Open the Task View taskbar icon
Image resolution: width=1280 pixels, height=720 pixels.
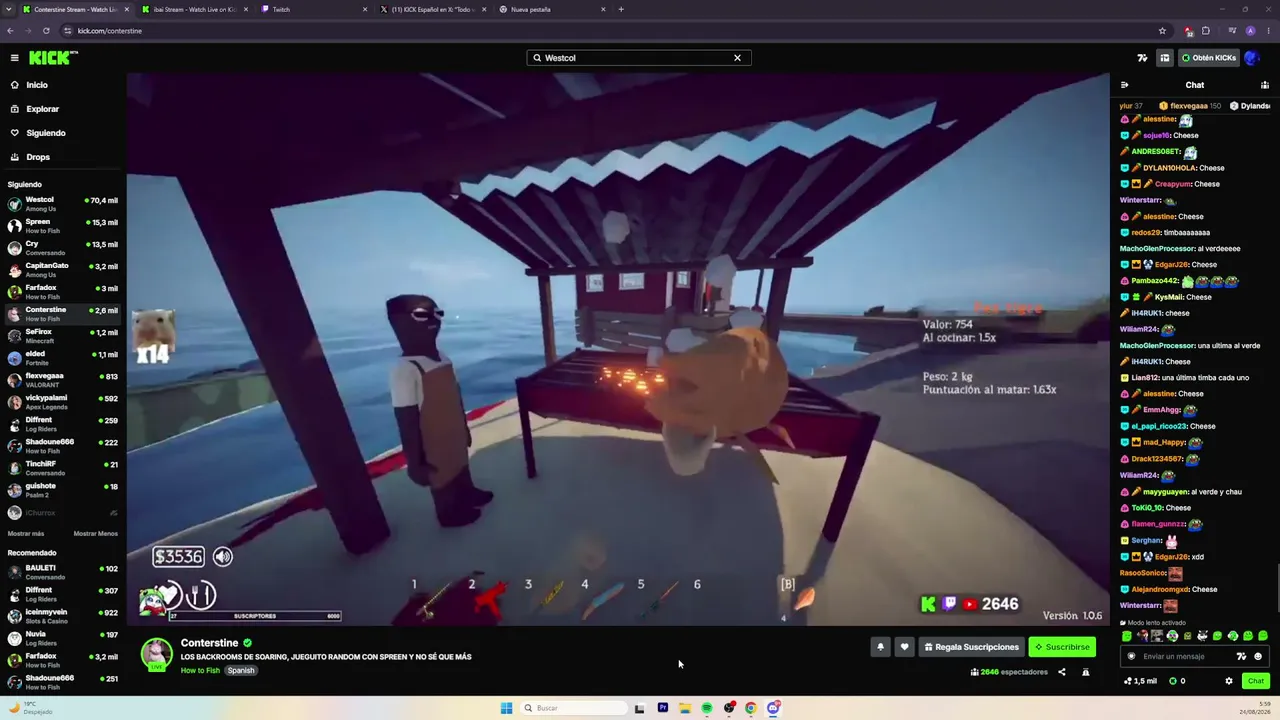tap(639, 708)
